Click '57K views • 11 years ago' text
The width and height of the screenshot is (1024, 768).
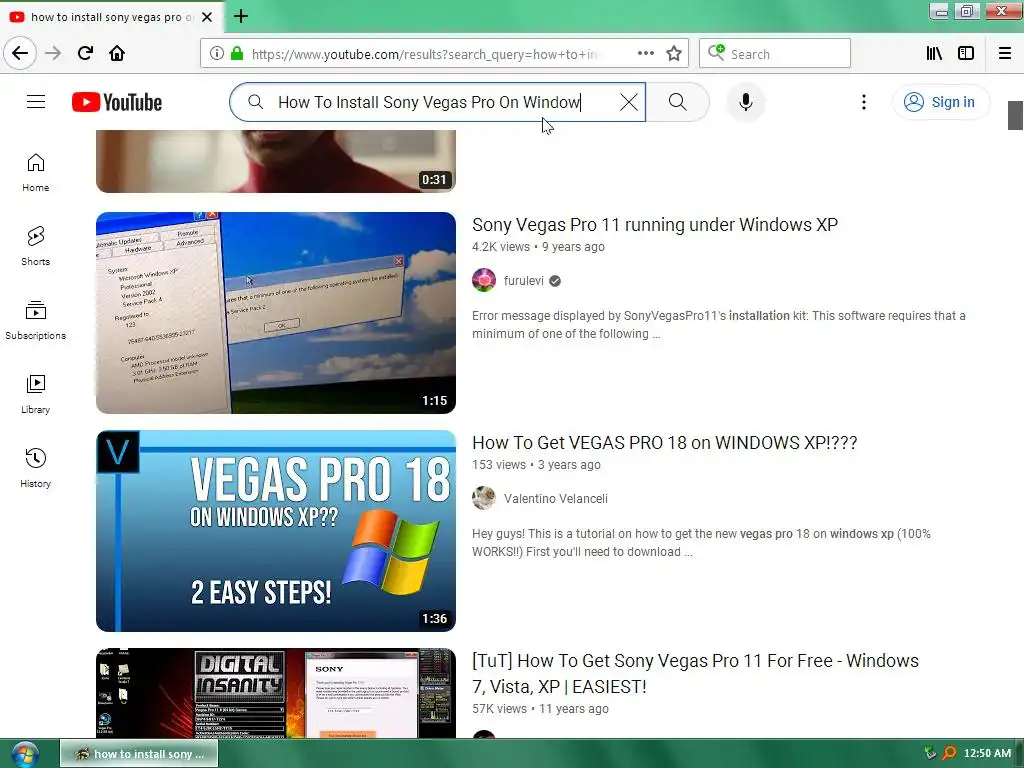[540, 709]
